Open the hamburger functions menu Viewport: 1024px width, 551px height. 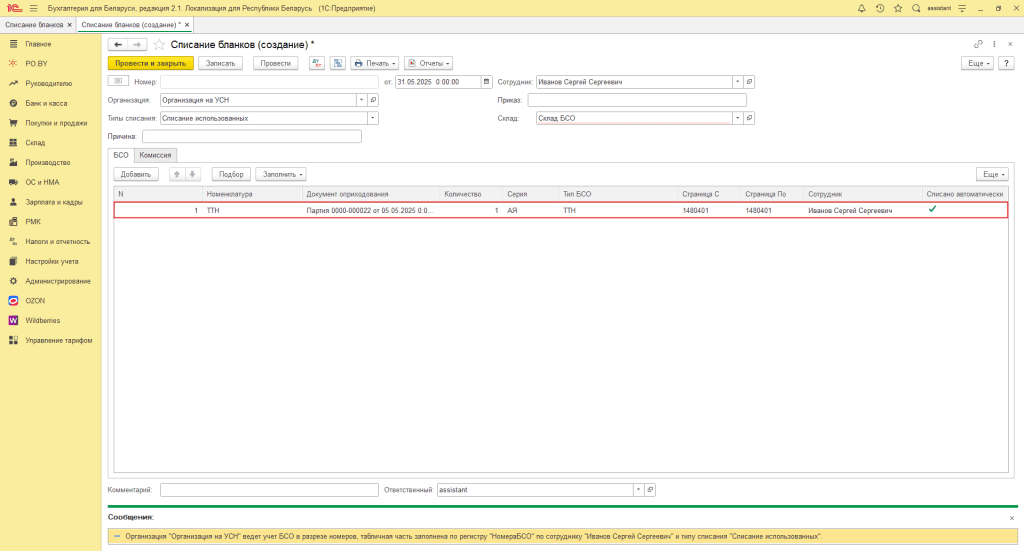point(34,8)
